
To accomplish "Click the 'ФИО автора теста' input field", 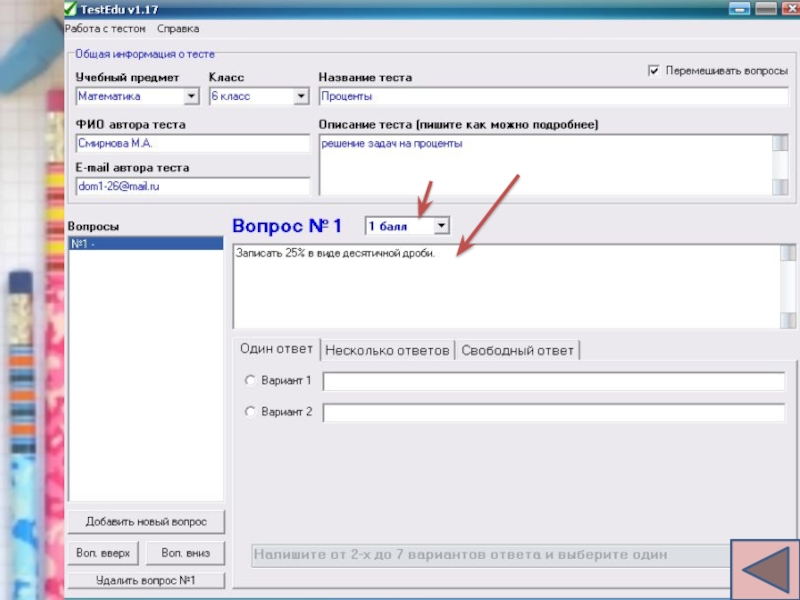I will pyautogui.click(x=193, y=143).
